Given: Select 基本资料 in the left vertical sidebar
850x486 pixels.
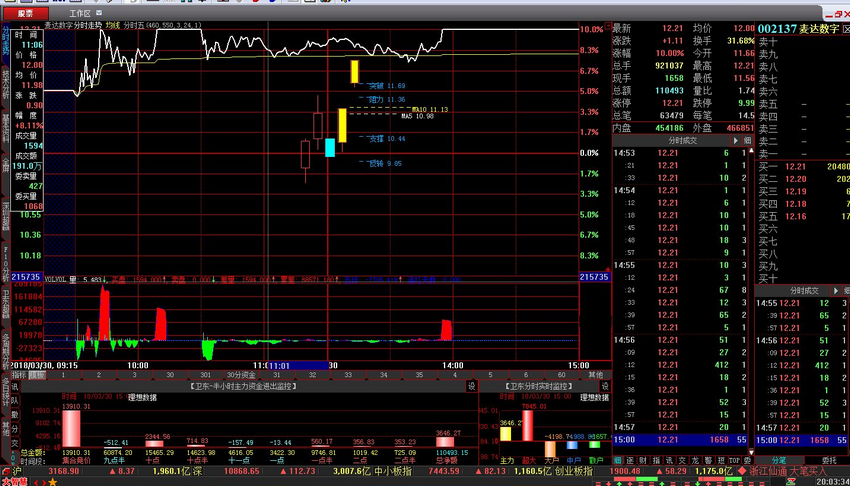Looking at the screenshot, I should (5, 127).
